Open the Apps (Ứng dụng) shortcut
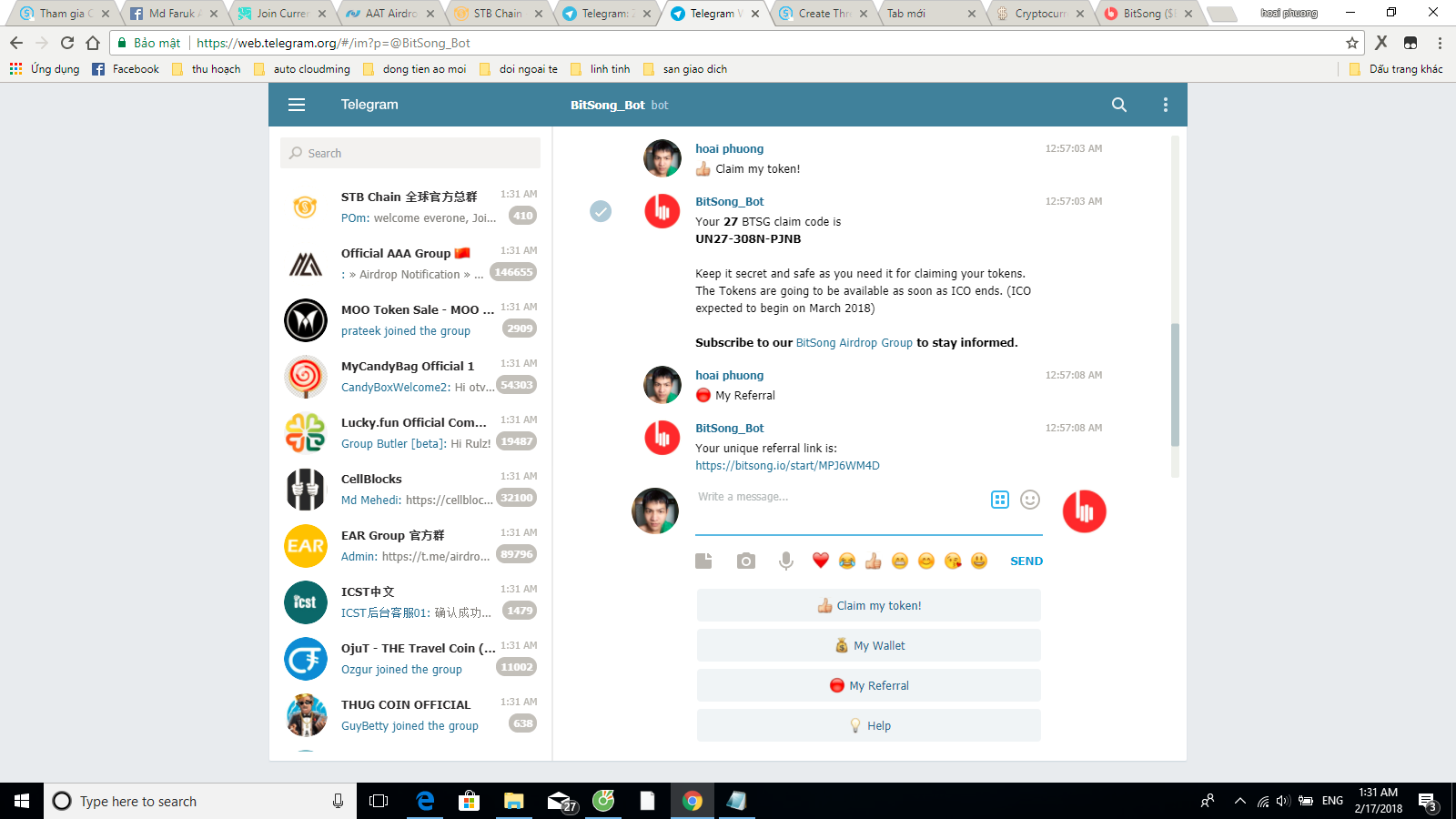1456x819 pixels. (45, 69)
